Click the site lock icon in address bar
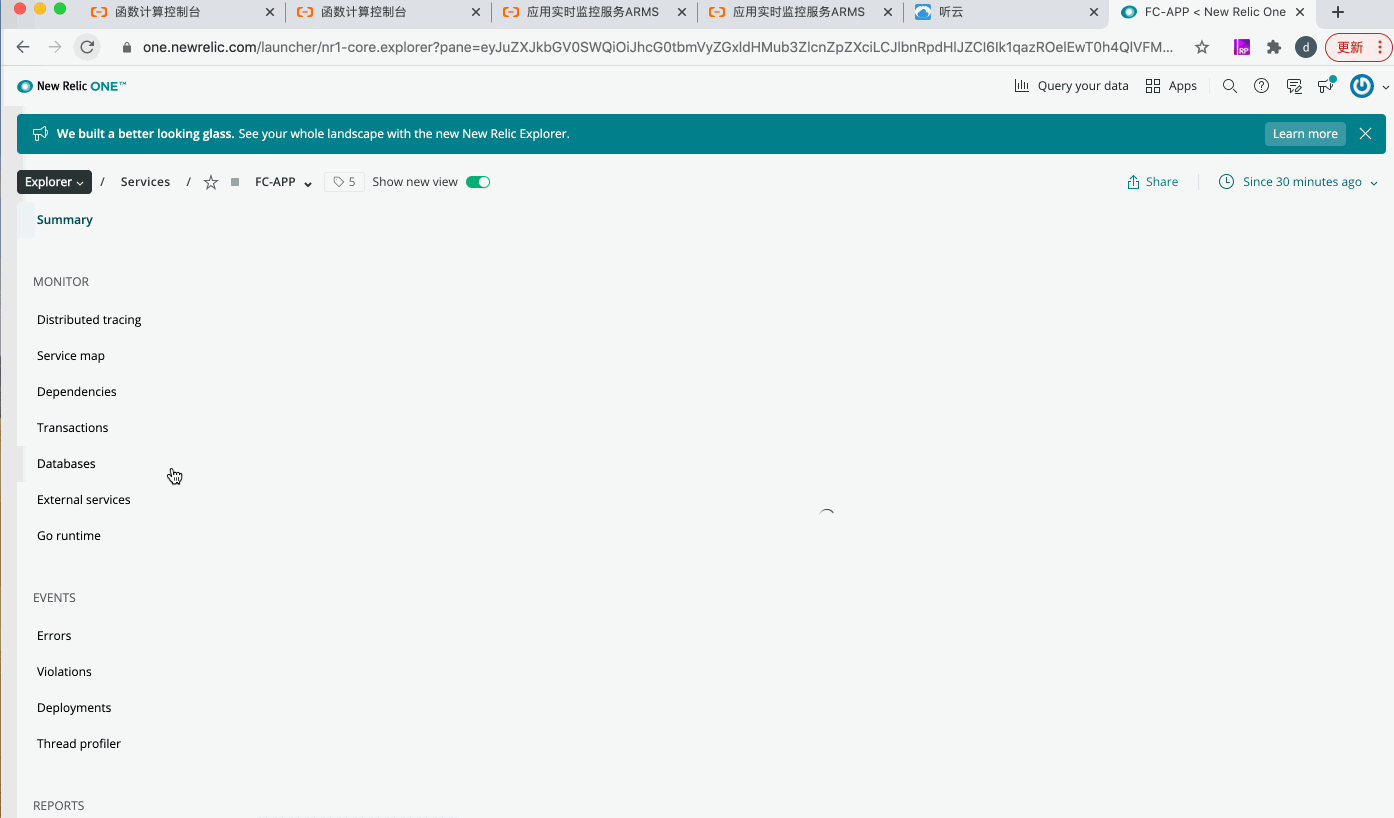The image size is (1394, 818). (127, 47)
